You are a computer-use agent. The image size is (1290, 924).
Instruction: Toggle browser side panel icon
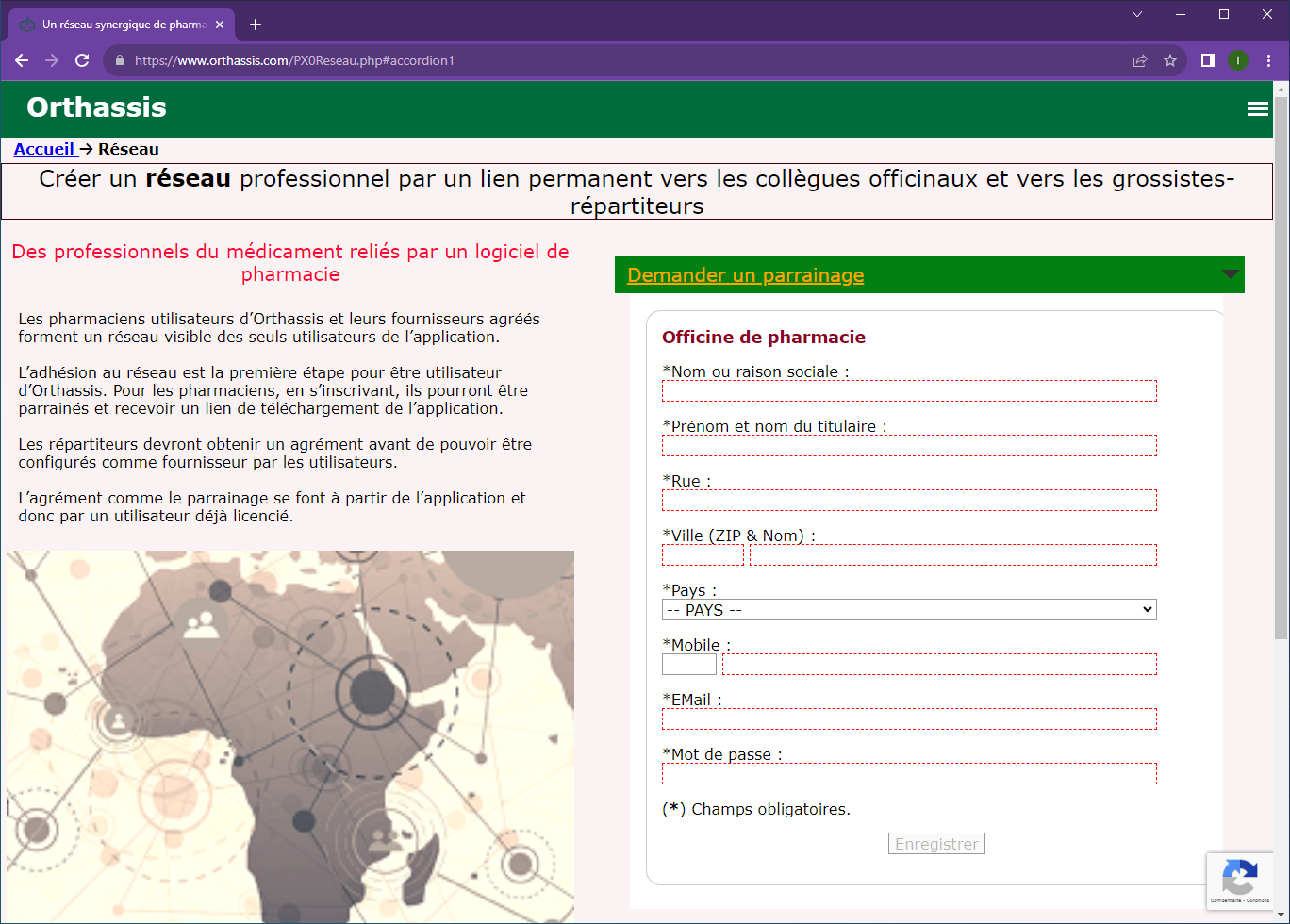[1207, 60]
